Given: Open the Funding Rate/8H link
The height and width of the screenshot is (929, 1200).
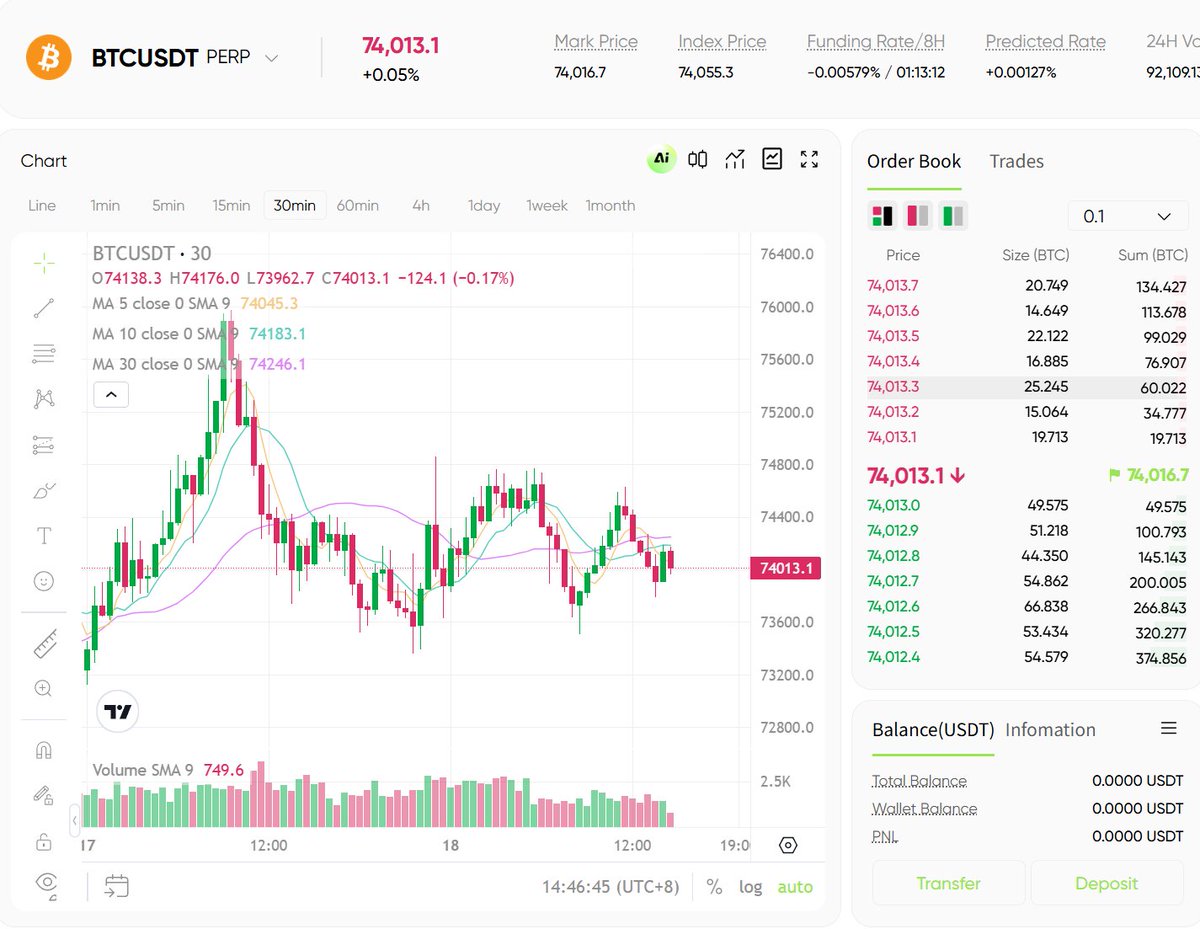Looking at the screenshot, I should click(875, 41).
